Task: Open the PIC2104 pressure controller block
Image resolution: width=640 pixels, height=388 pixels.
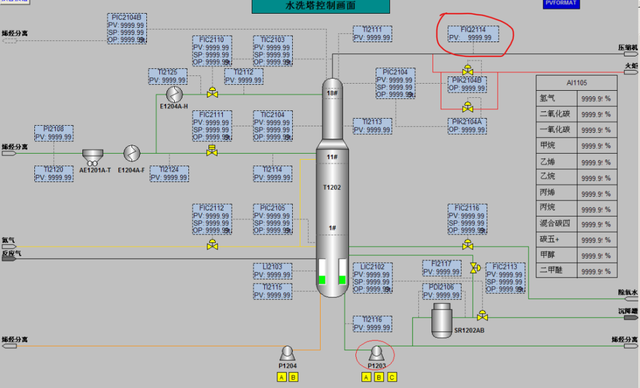Action: [395, 83]
